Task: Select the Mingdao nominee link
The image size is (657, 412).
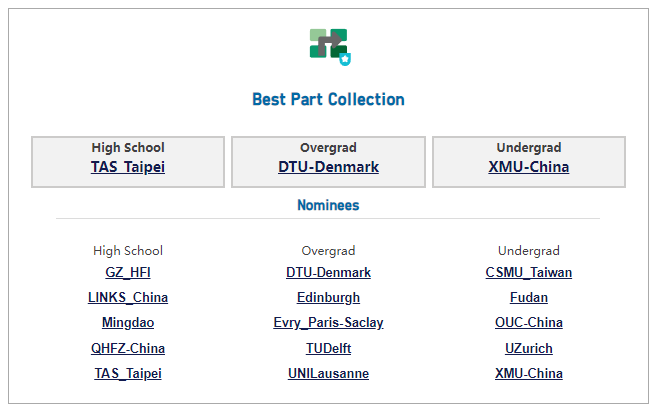Action: [128, 323]
